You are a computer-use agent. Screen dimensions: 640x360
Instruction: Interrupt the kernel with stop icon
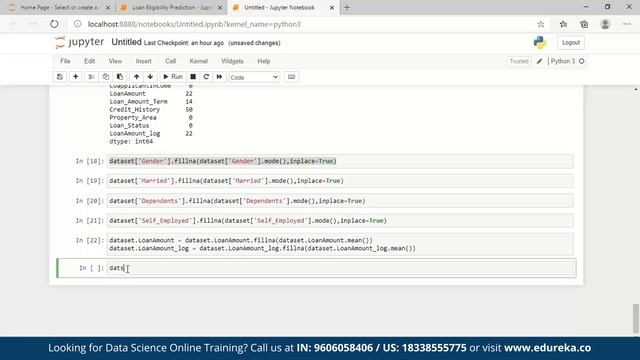tap(193, 77)
